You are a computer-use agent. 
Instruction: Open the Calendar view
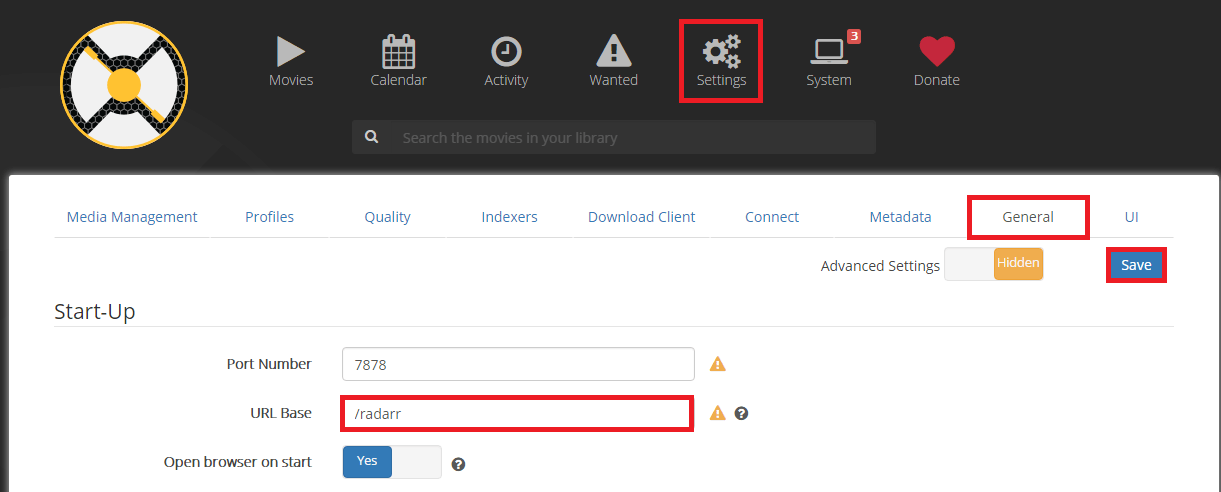tap(398, 61)
